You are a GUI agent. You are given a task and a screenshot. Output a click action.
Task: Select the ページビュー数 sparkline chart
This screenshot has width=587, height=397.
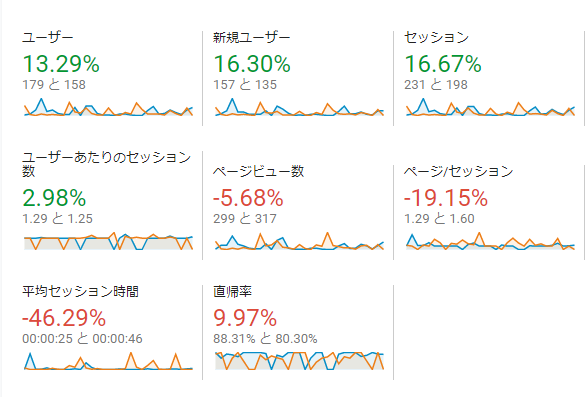299,241
